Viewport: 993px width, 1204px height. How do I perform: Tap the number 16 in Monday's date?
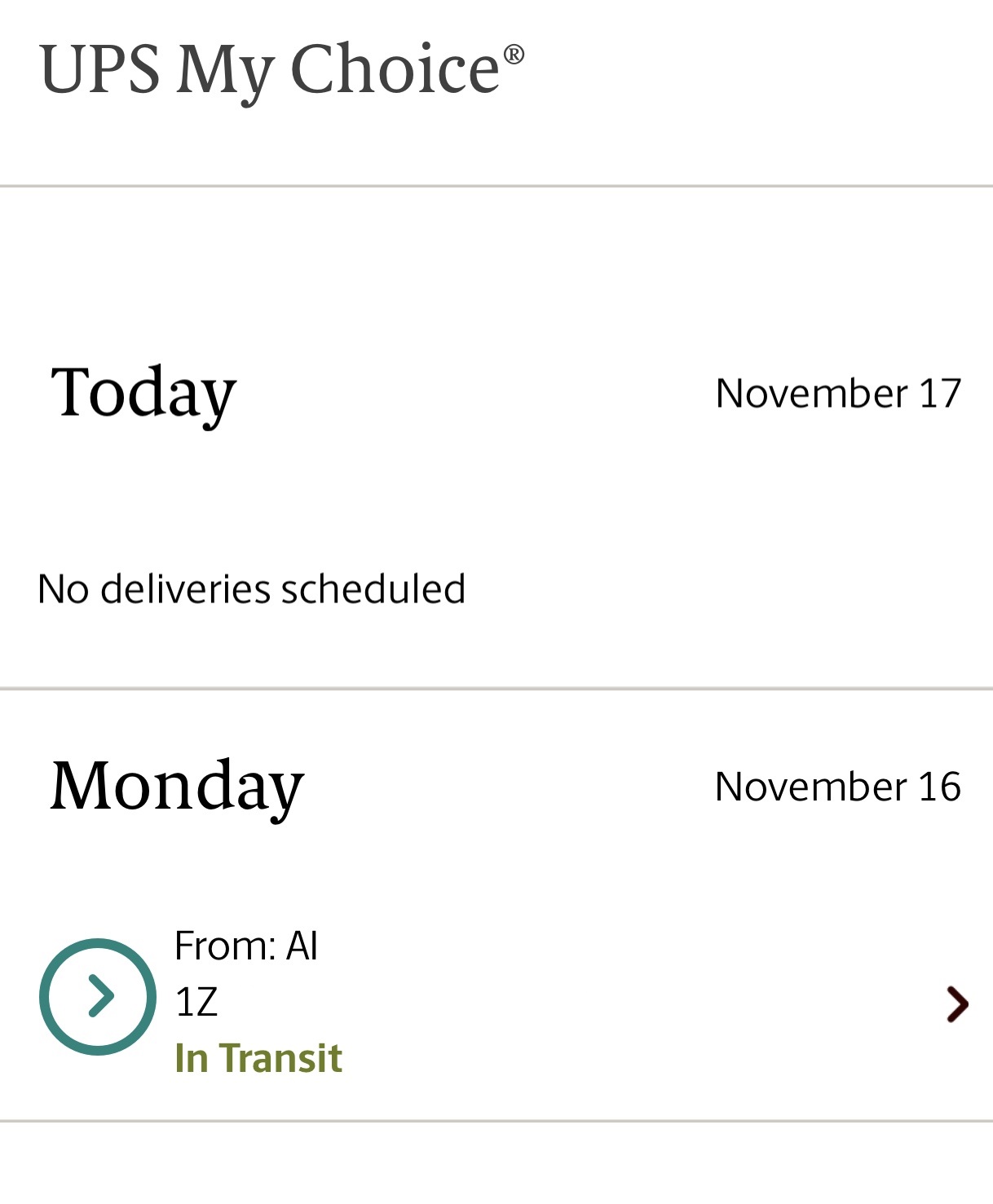[x=939, y=787]
